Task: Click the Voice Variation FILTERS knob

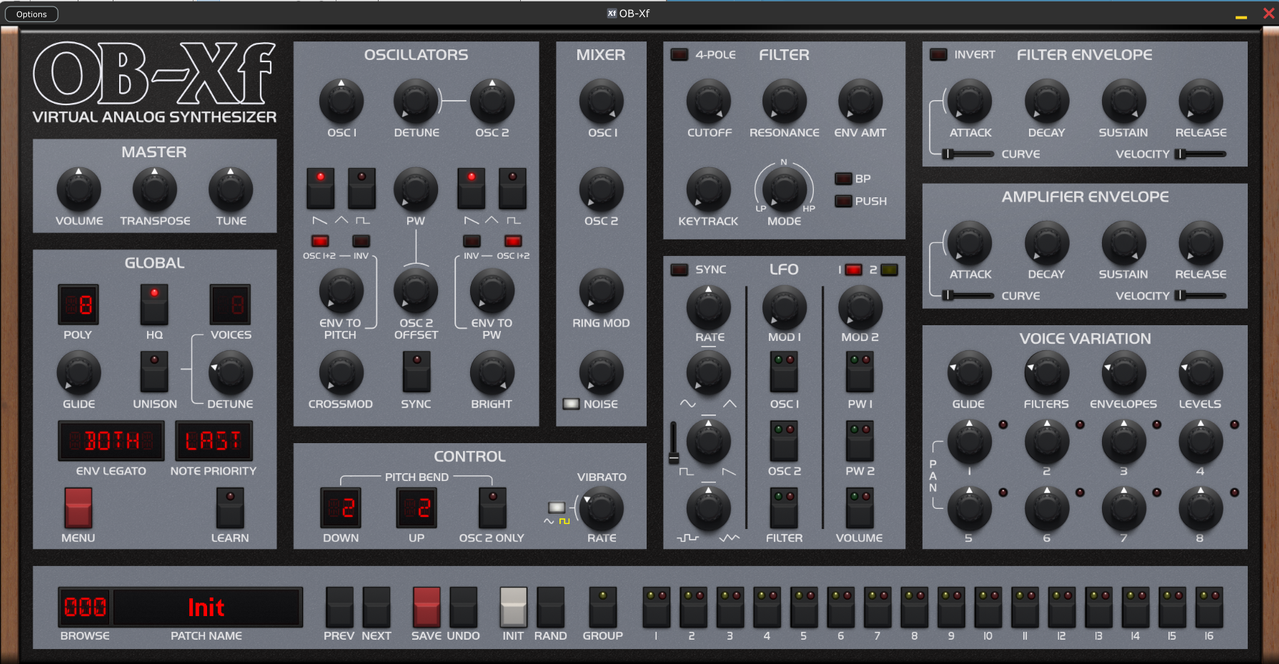Action: (x=1046, y=373)
